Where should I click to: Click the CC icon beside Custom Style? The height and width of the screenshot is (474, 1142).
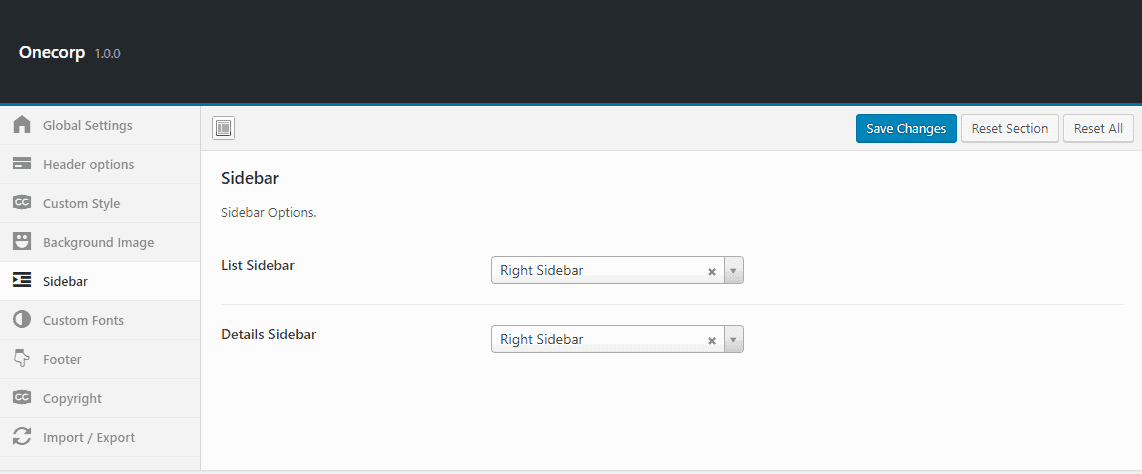point(23,202)
